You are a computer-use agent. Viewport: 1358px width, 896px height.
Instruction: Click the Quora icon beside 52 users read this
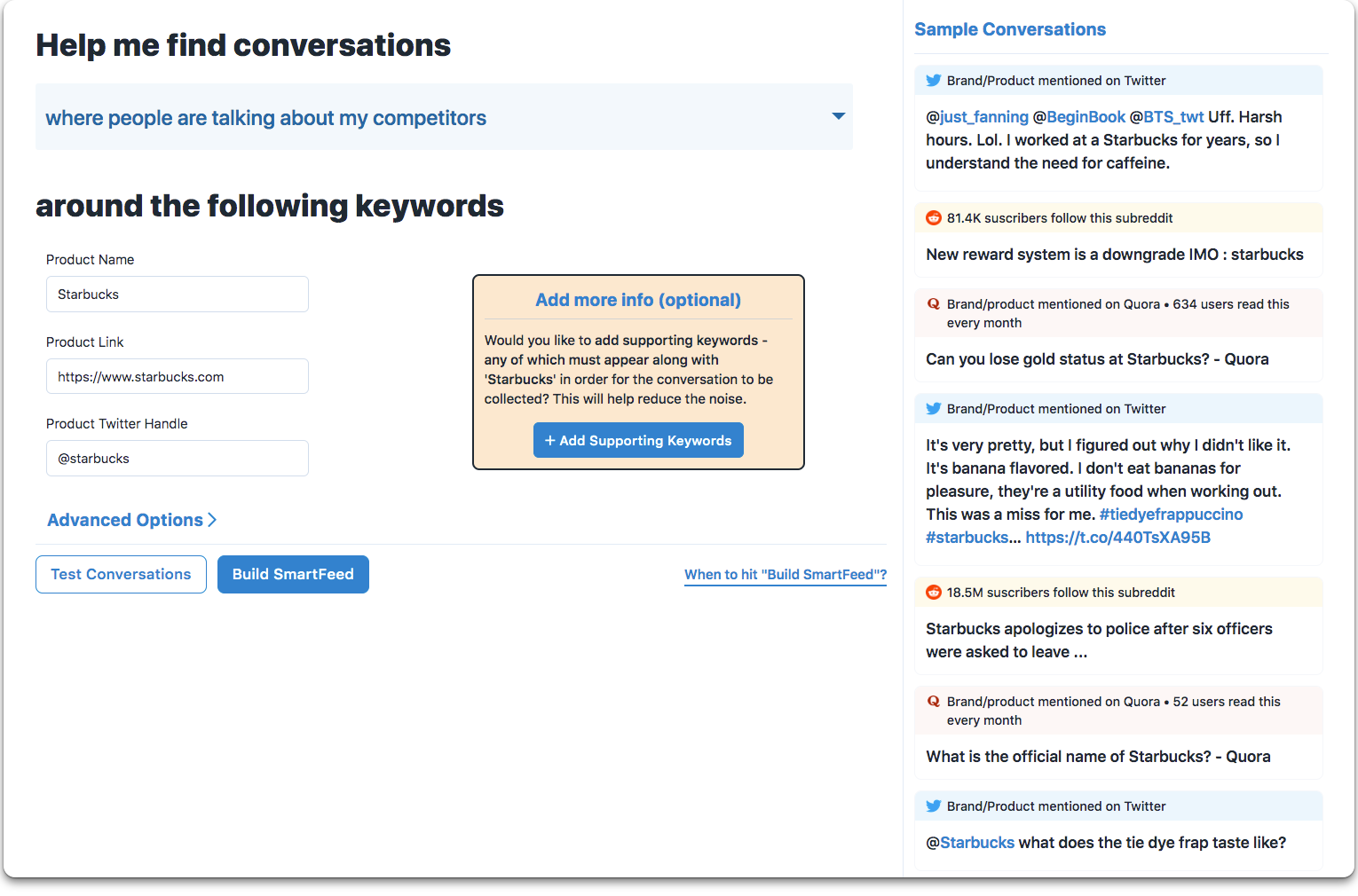coord(934,702)
